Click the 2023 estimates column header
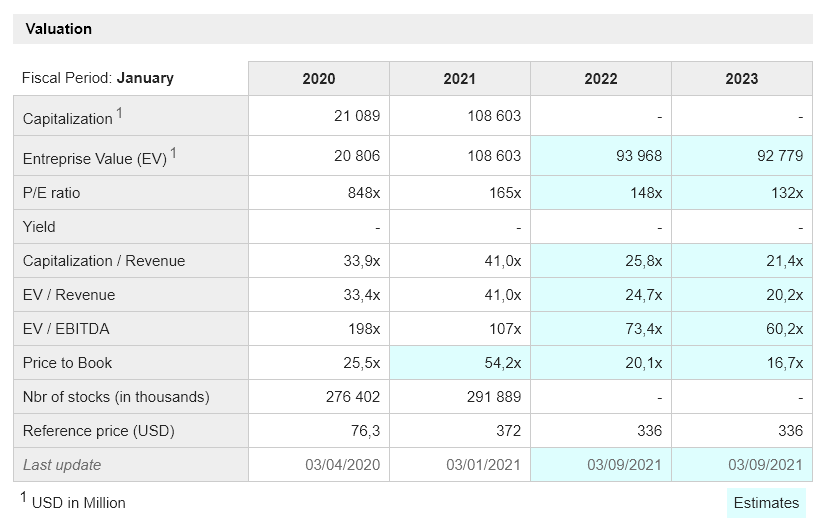 [x=741, y=79]
